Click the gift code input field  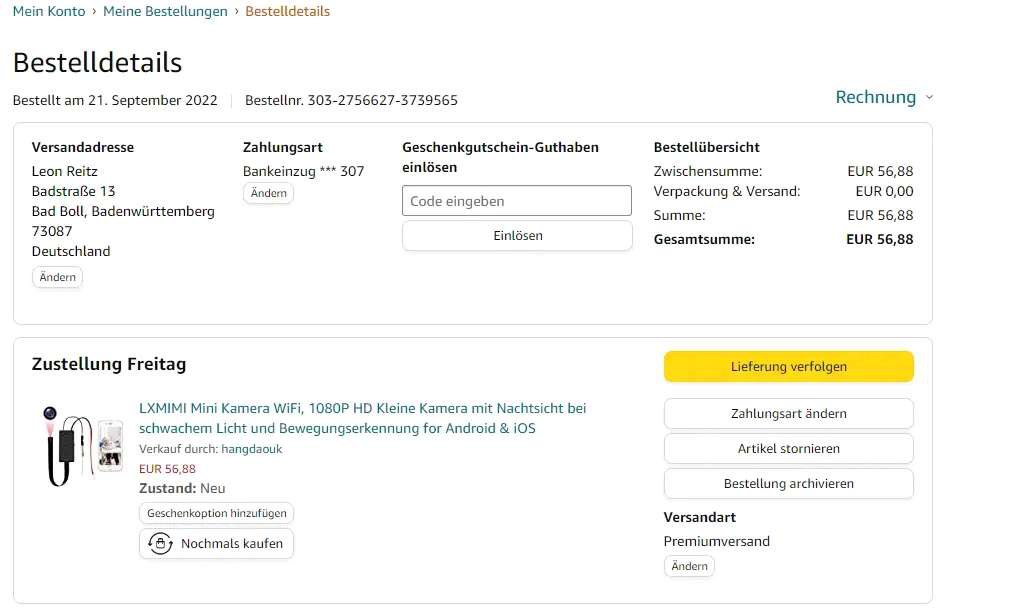pos(517,201)
